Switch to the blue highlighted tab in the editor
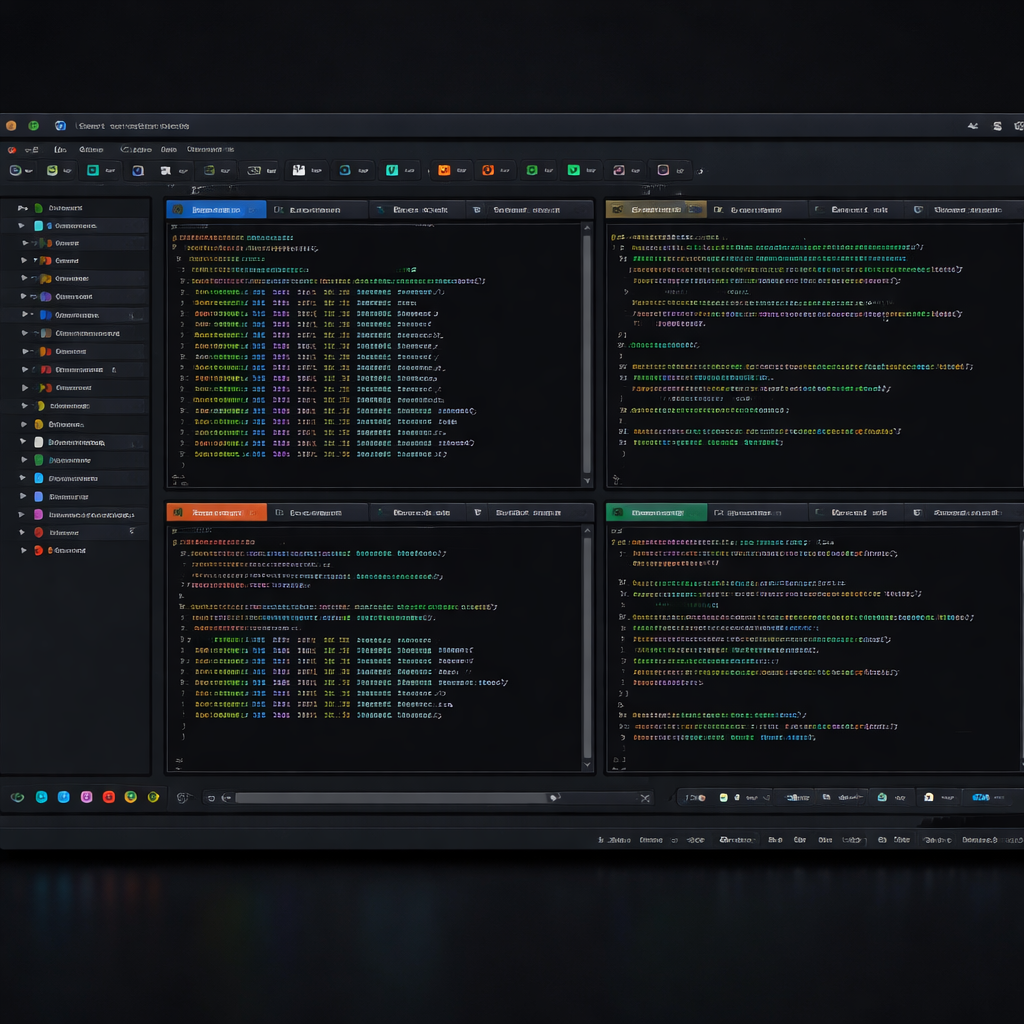Image resolution: width=1024 pixels, height=1024 pixels. (x=216, y=210)
